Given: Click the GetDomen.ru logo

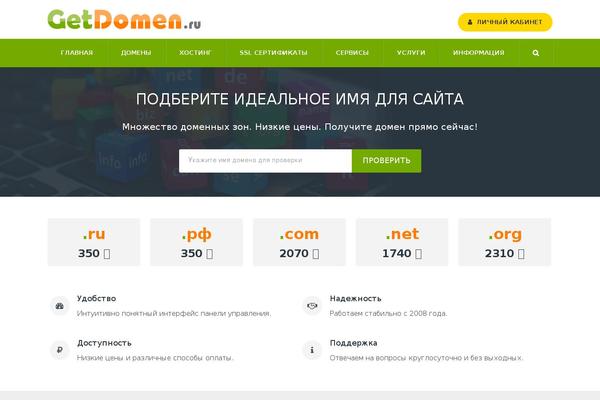Looking at the screenshot, I should (124, 20).
